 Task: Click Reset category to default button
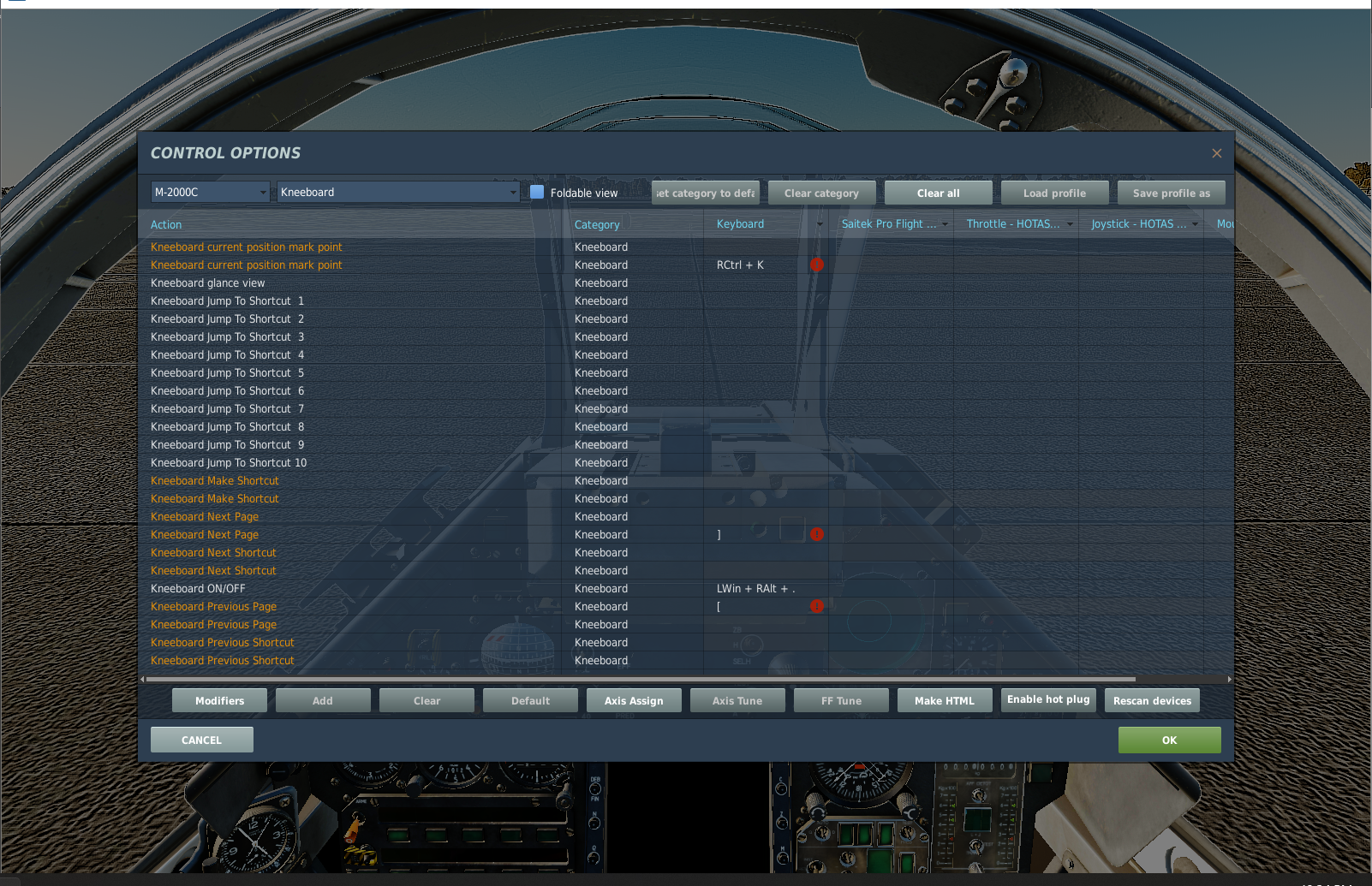[706, 193]
